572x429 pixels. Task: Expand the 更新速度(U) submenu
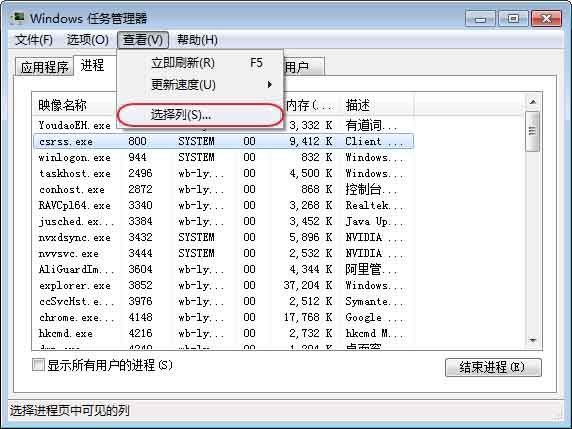200,85
